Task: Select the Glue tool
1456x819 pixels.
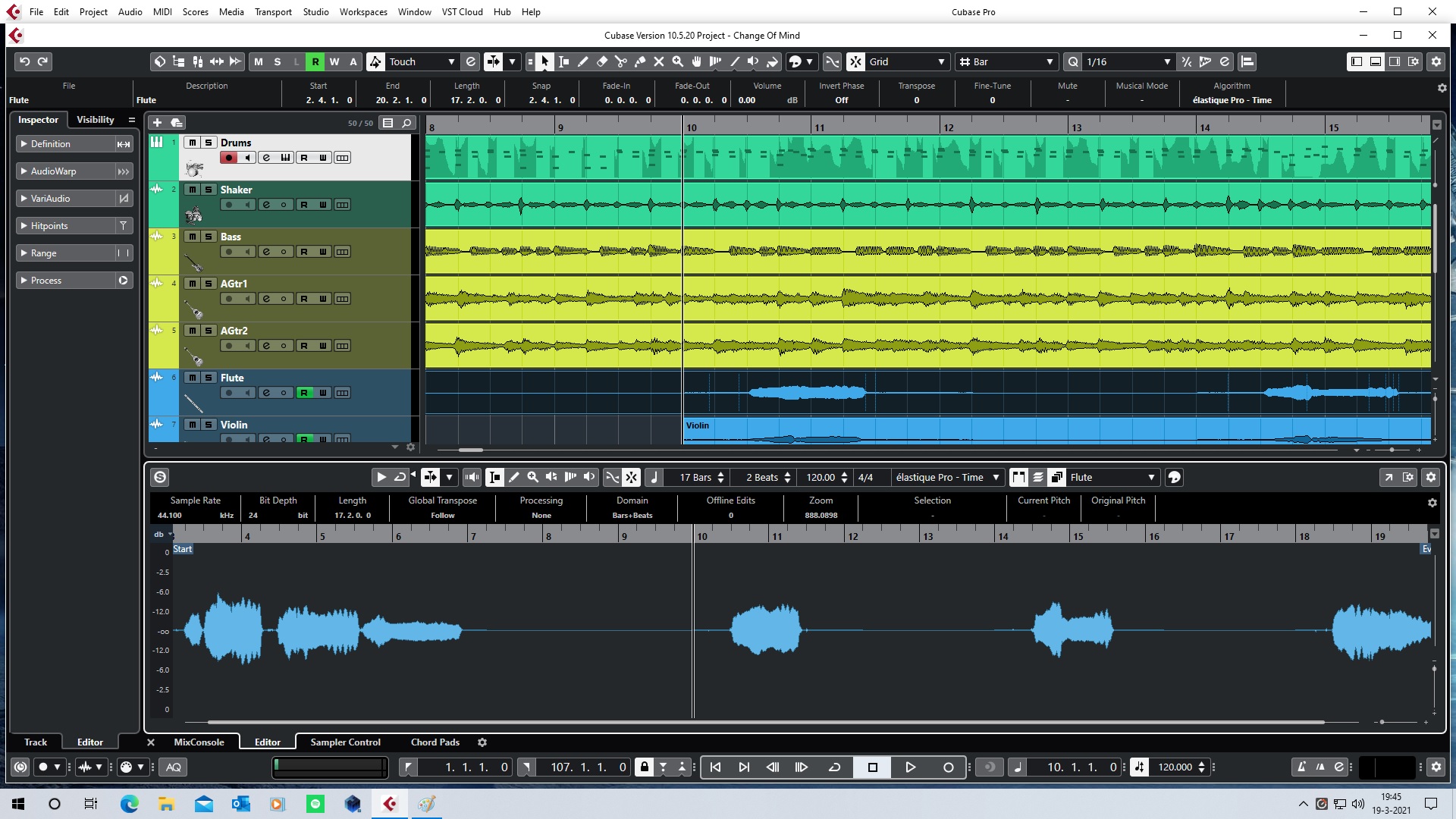Action: click(640, 61)
